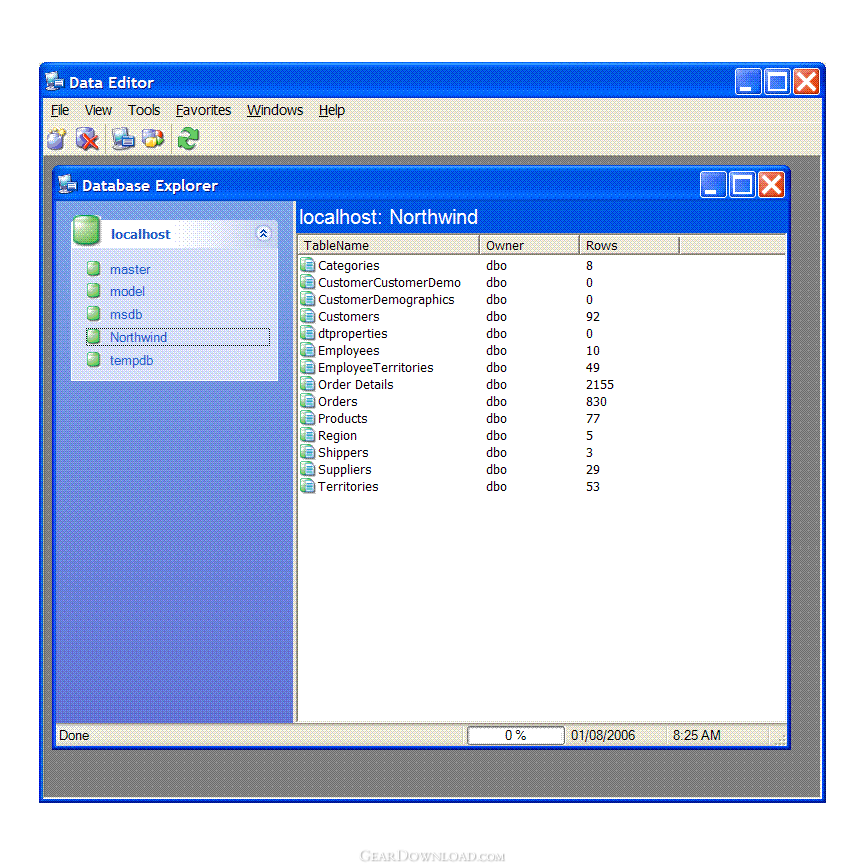864x864 pixels.
Task: Click the green refresh arrows icon
Action: [188, 139]
